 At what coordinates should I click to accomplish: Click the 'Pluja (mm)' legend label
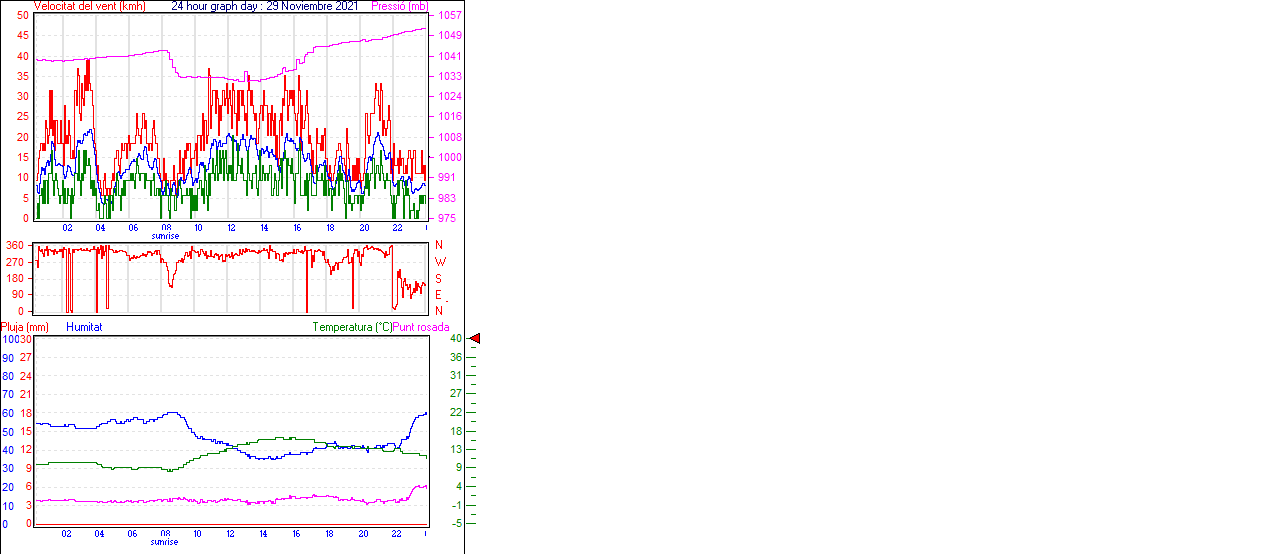pos(25,327)
